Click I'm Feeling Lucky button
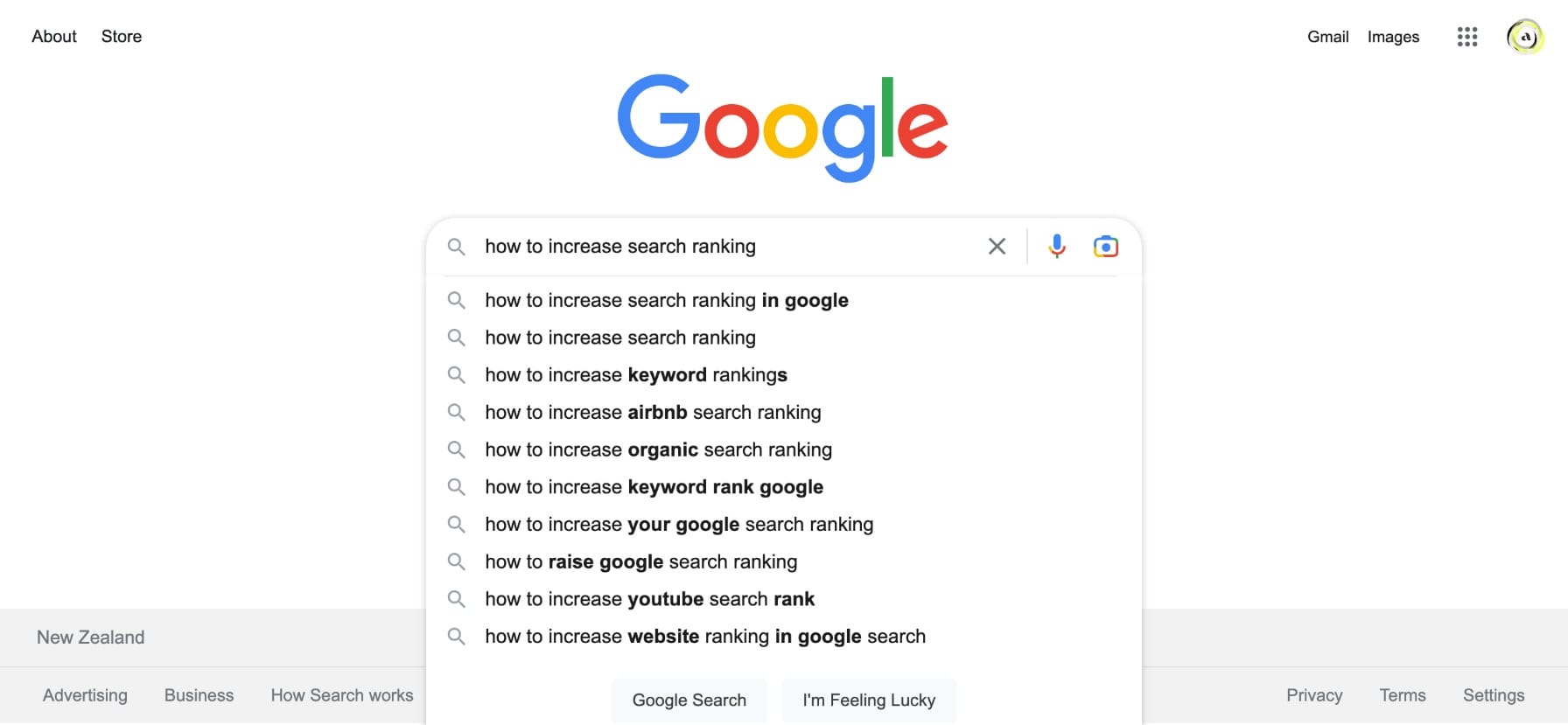The image size is (1568, 725). pos(869,701)
